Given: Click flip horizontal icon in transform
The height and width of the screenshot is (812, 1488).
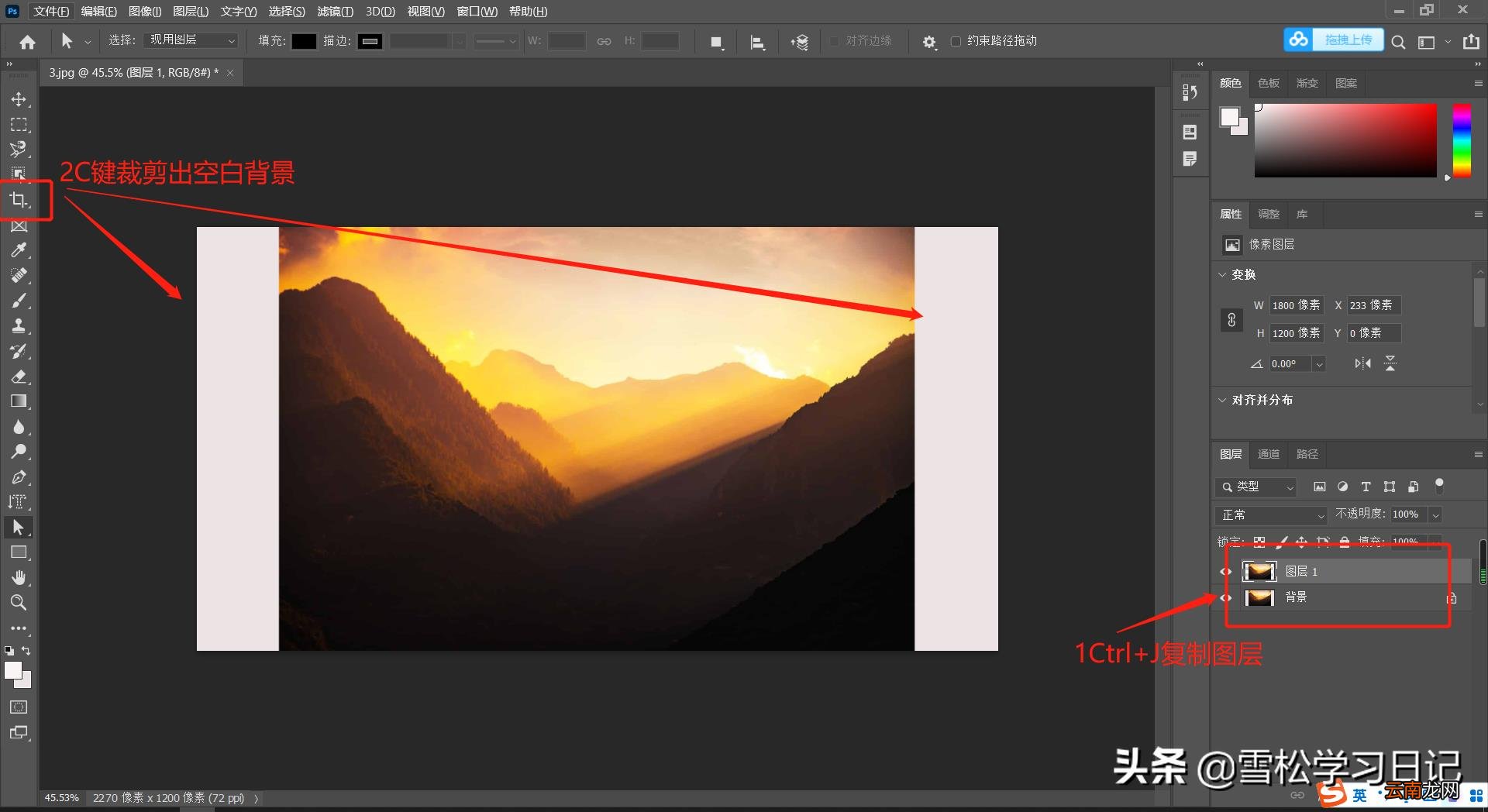Looking at the screenshot, I should click(1362, 363).
